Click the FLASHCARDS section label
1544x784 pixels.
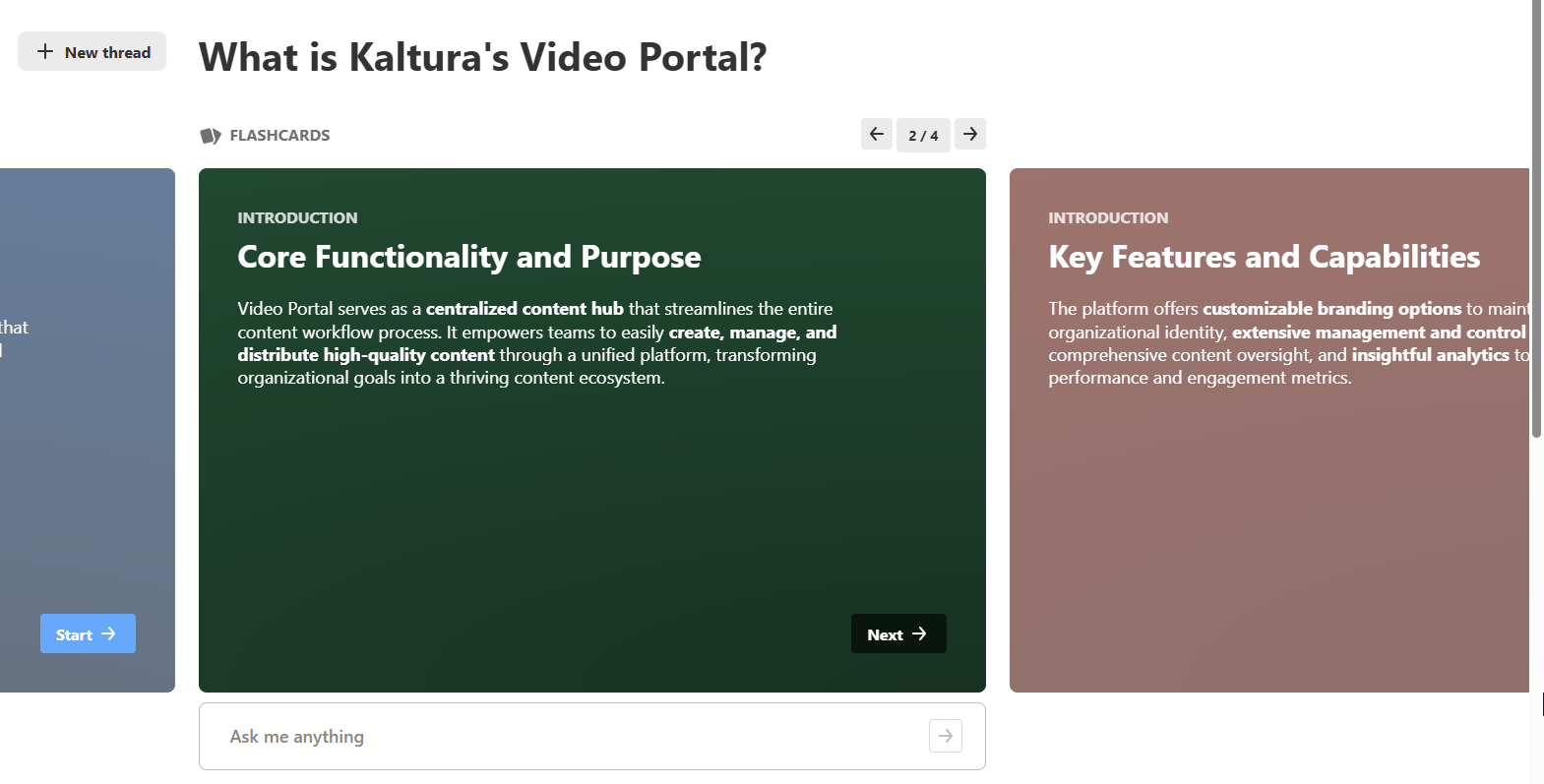[279, 136]
